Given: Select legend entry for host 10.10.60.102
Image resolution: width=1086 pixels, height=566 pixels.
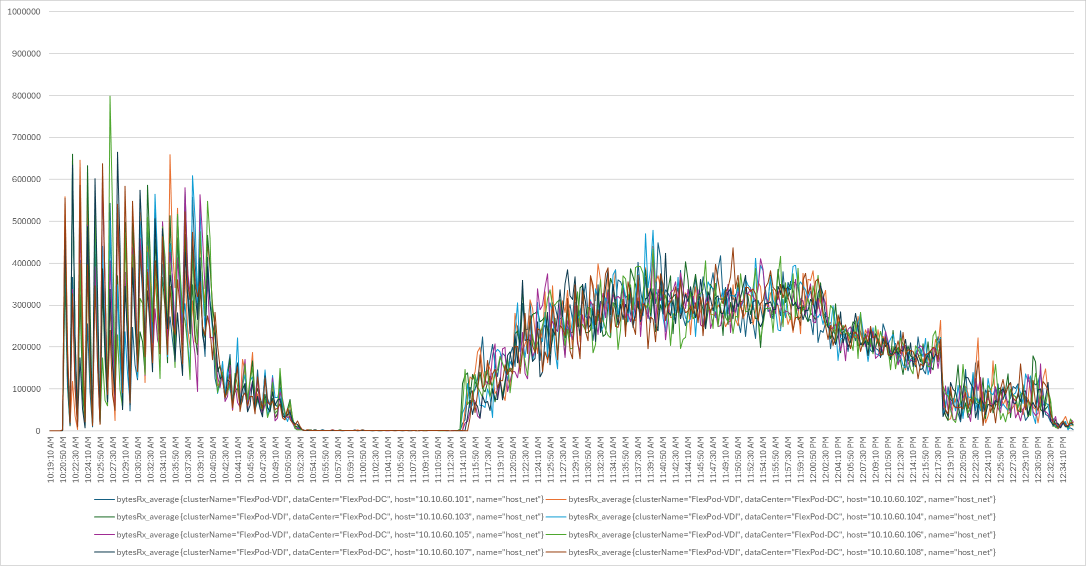Looking at the screenshot, I should click(x=770, y=499).
